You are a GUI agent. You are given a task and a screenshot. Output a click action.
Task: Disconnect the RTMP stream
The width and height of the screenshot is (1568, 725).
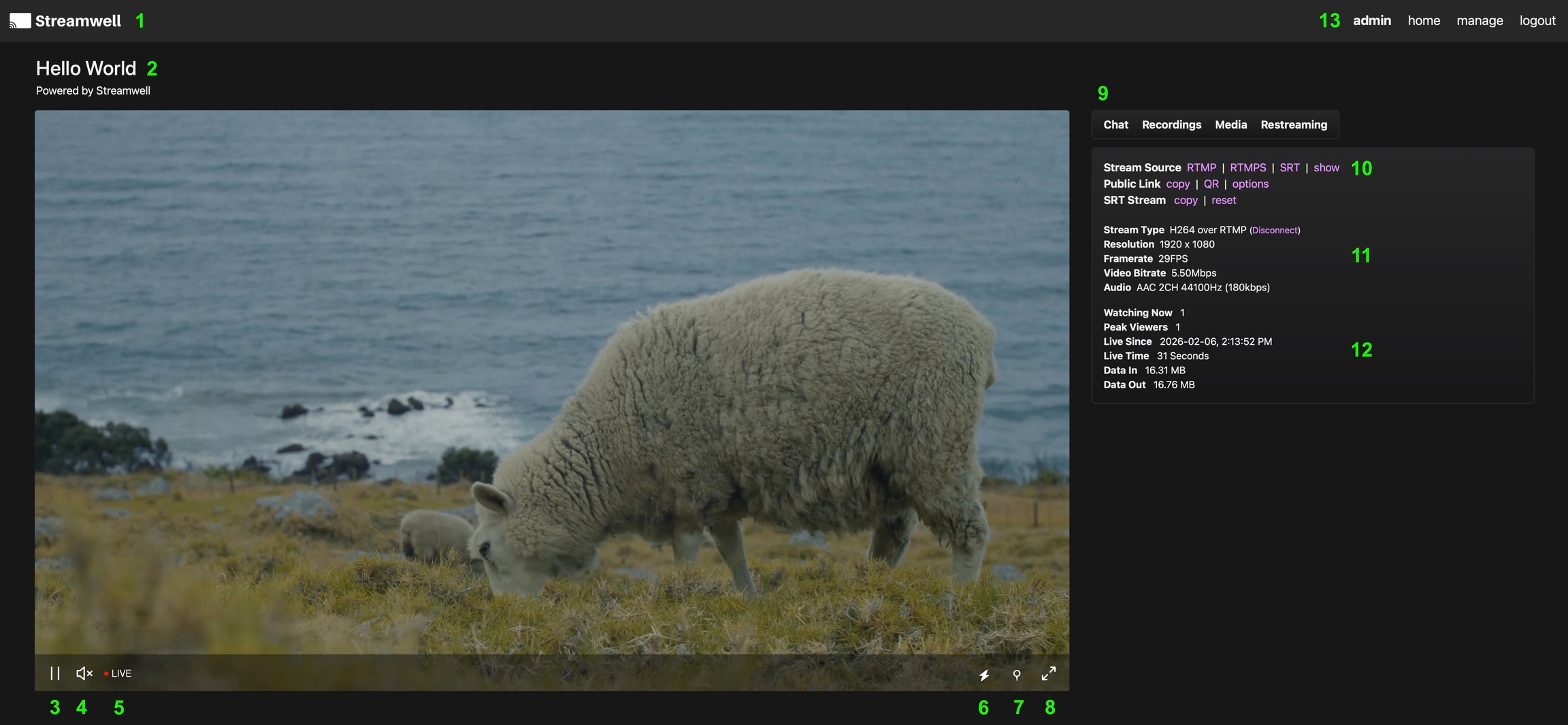pos(1275,231)
